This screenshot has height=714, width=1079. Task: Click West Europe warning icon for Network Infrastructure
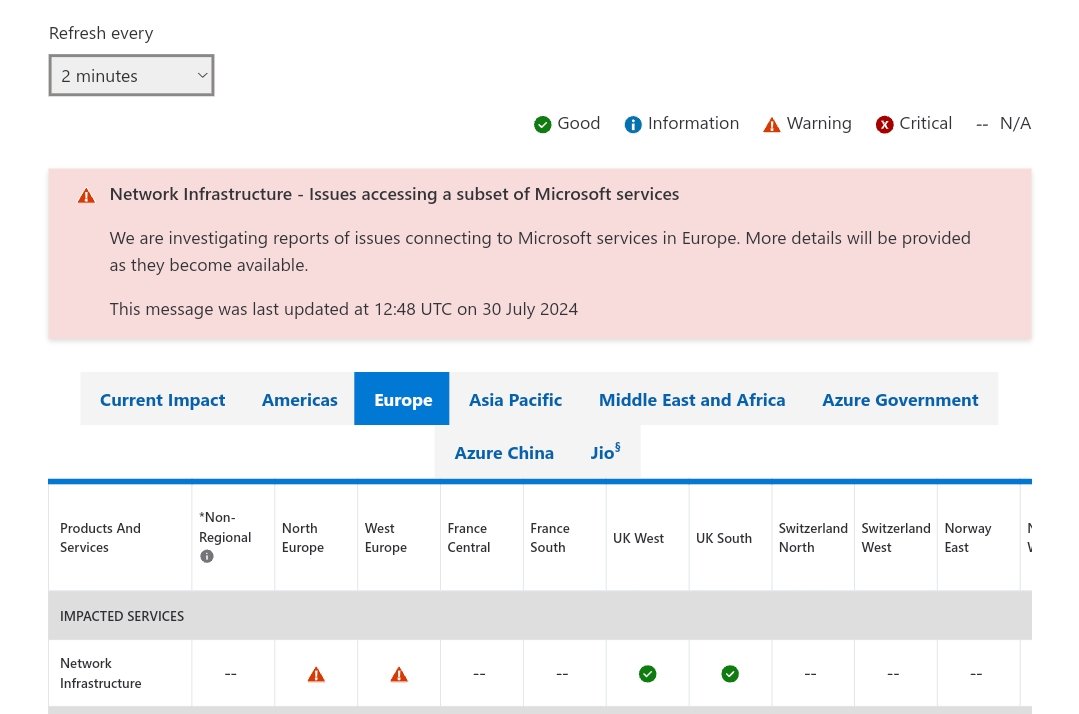(398, 674)
